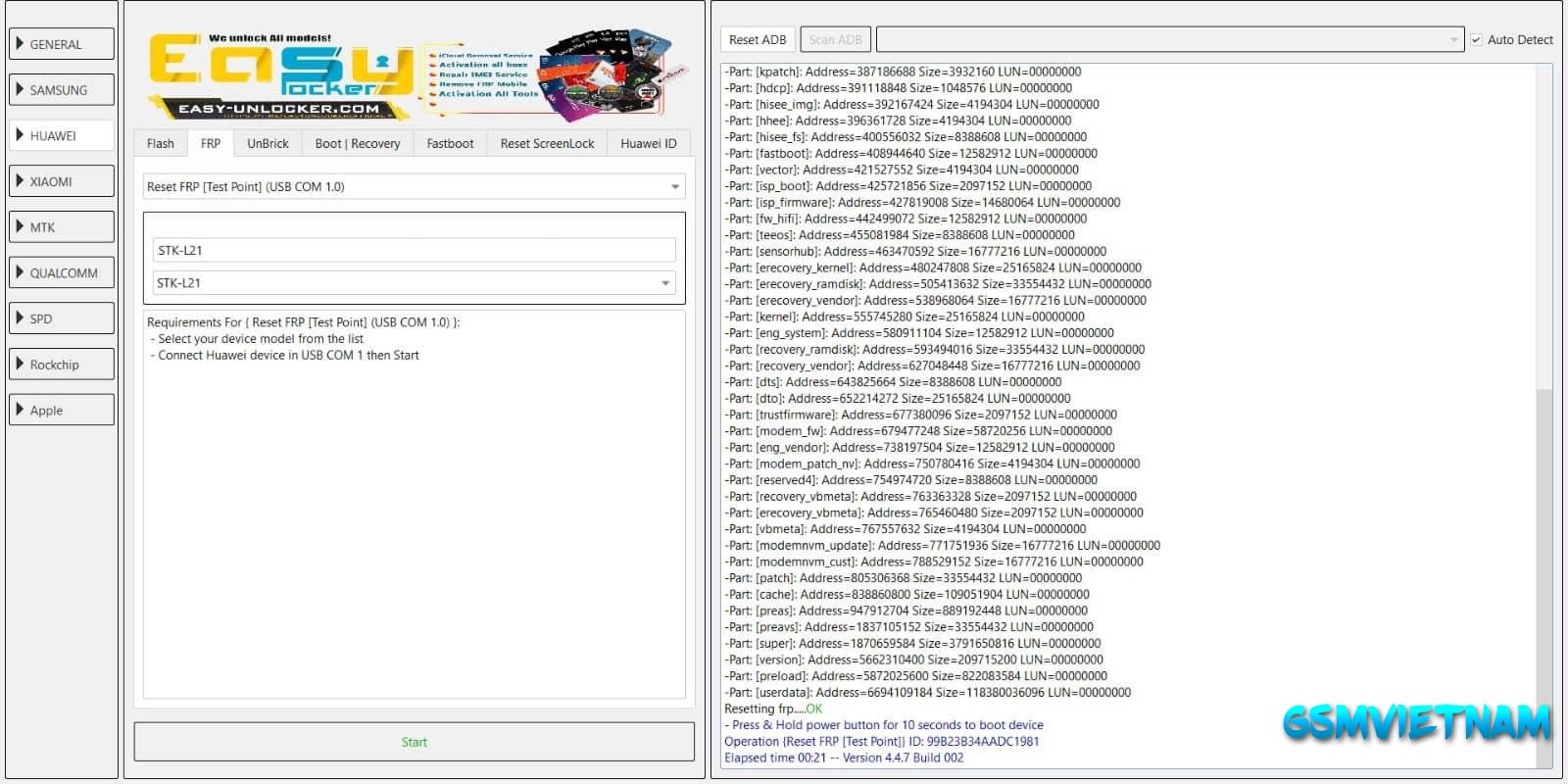This screenshot has height=784, width=1568.
Task: Expand the Apple sidebar category
Action: pos(62,410)
